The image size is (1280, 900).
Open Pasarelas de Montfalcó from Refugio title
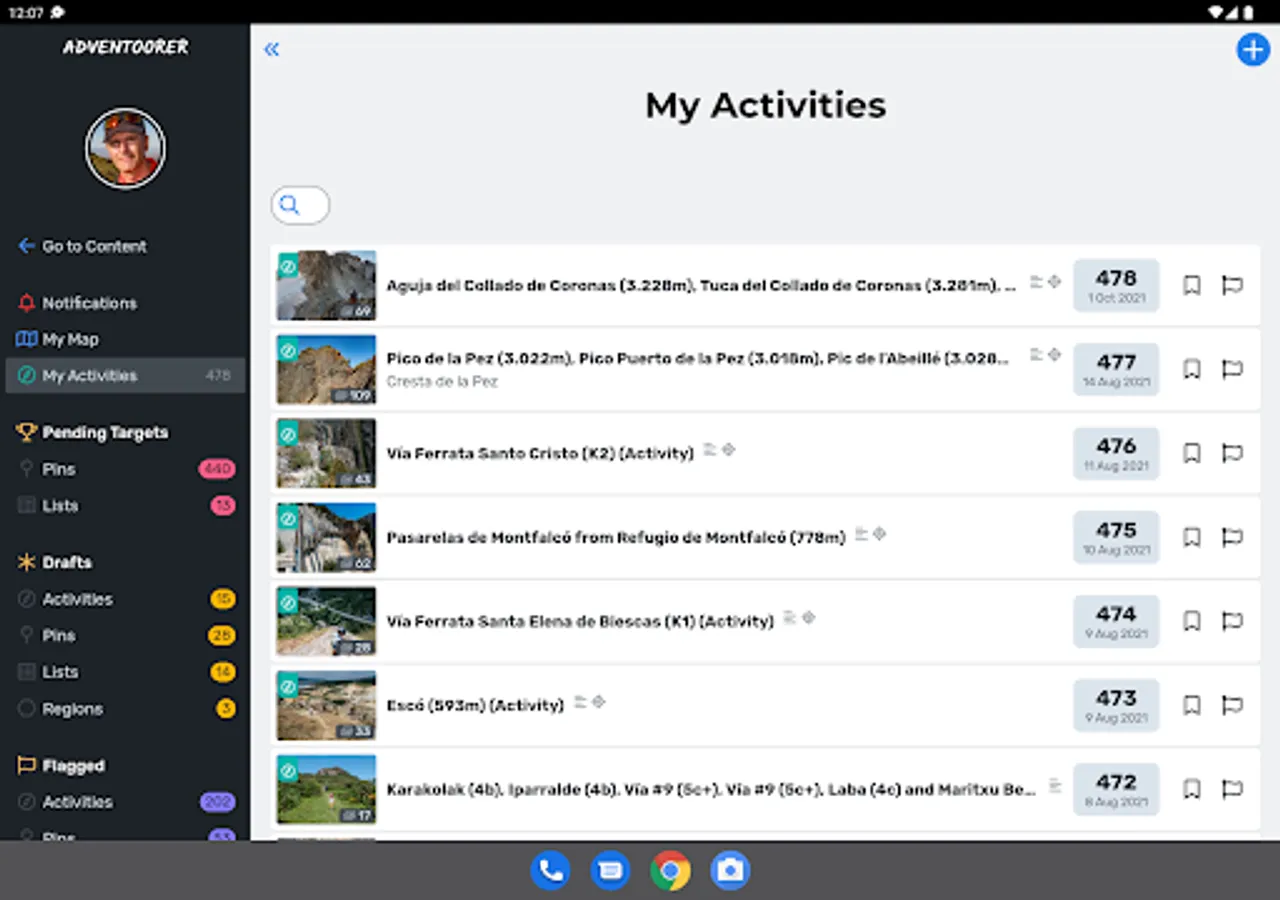coord(616,538)
